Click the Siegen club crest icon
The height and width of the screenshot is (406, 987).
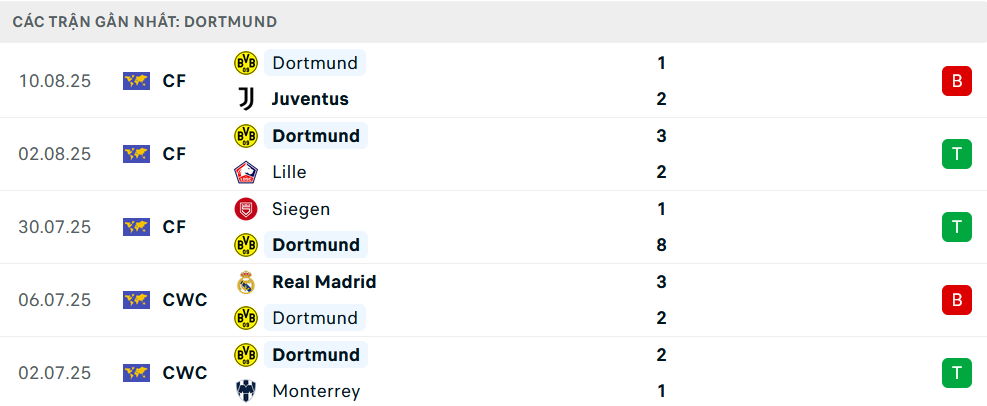coord(245,209)
